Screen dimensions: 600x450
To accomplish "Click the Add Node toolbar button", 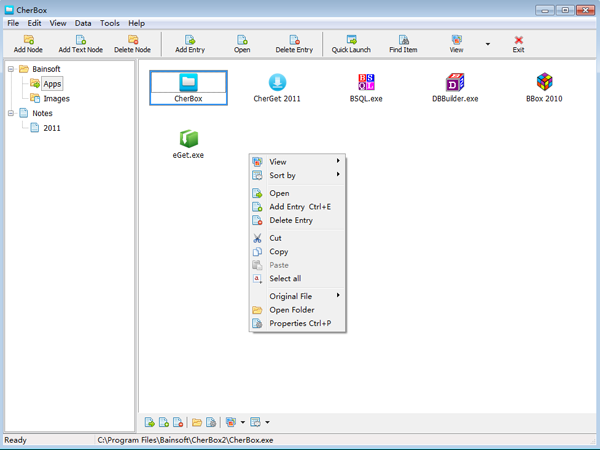I will coord(28,44).
